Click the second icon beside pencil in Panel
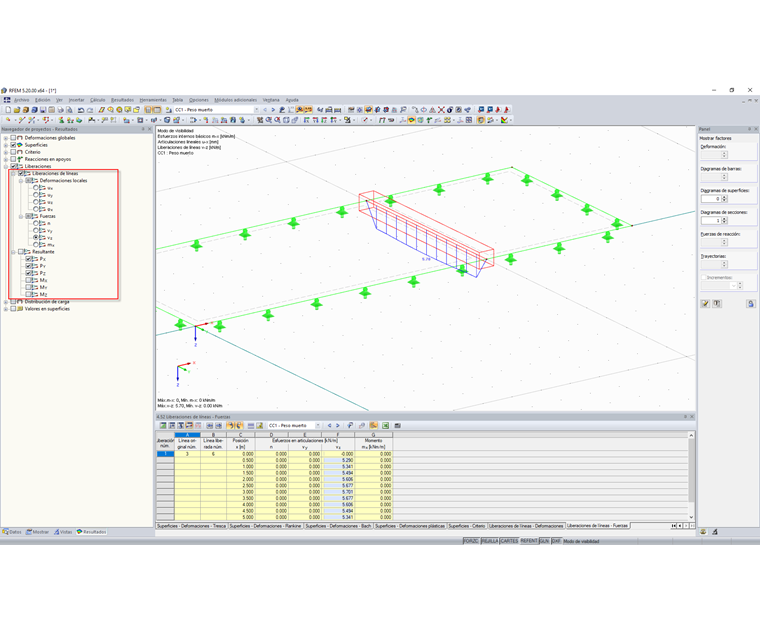Image resolution: width=760 pixels, height=632 pixels. tap(716, 304)
